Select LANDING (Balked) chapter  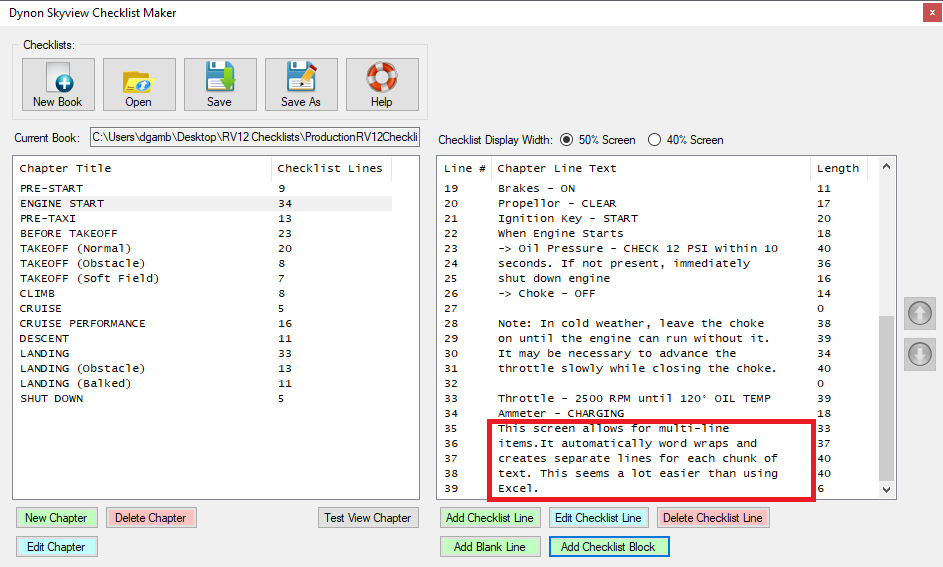(205, 384)
